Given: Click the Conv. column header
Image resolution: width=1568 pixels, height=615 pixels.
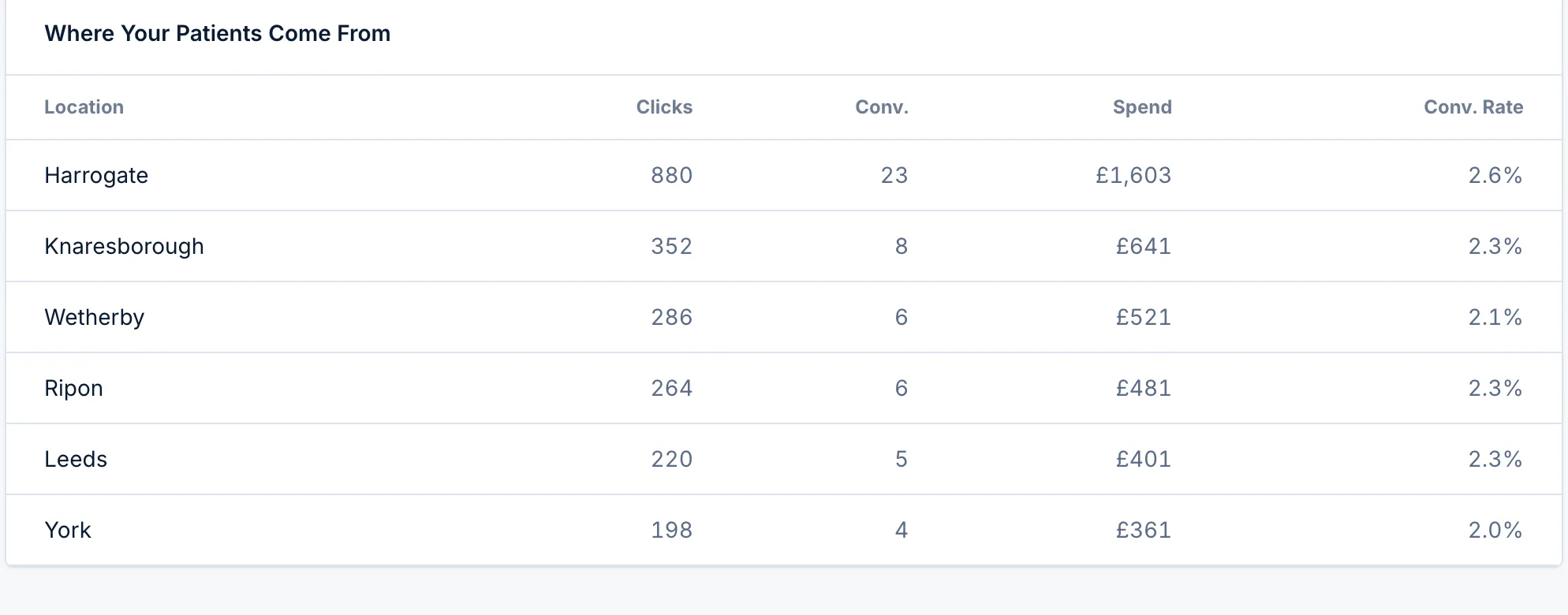Looking at the screenshot, I should pos(882,107).
